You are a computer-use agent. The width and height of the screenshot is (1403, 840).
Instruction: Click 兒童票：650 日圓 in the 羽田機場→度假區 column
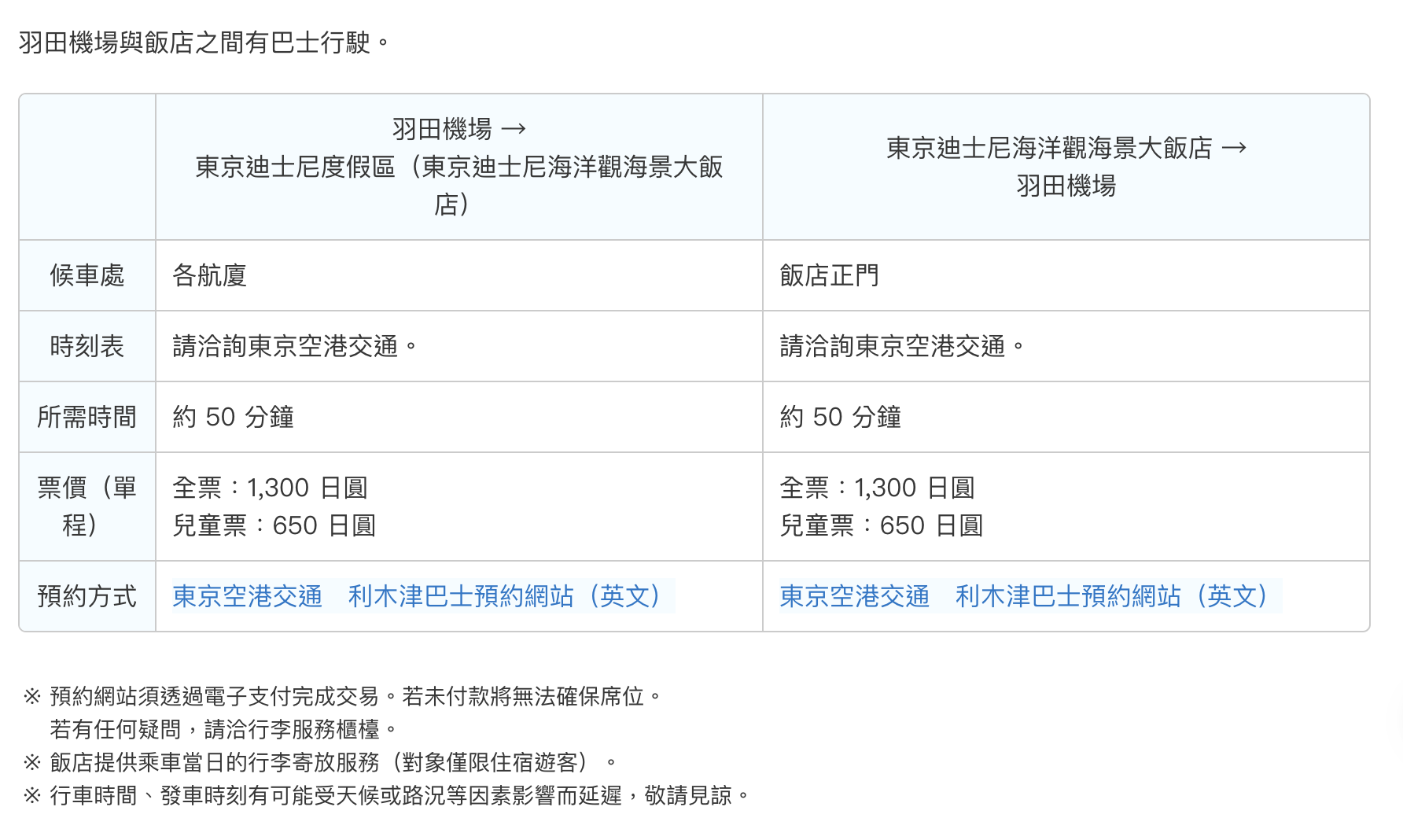274,525
